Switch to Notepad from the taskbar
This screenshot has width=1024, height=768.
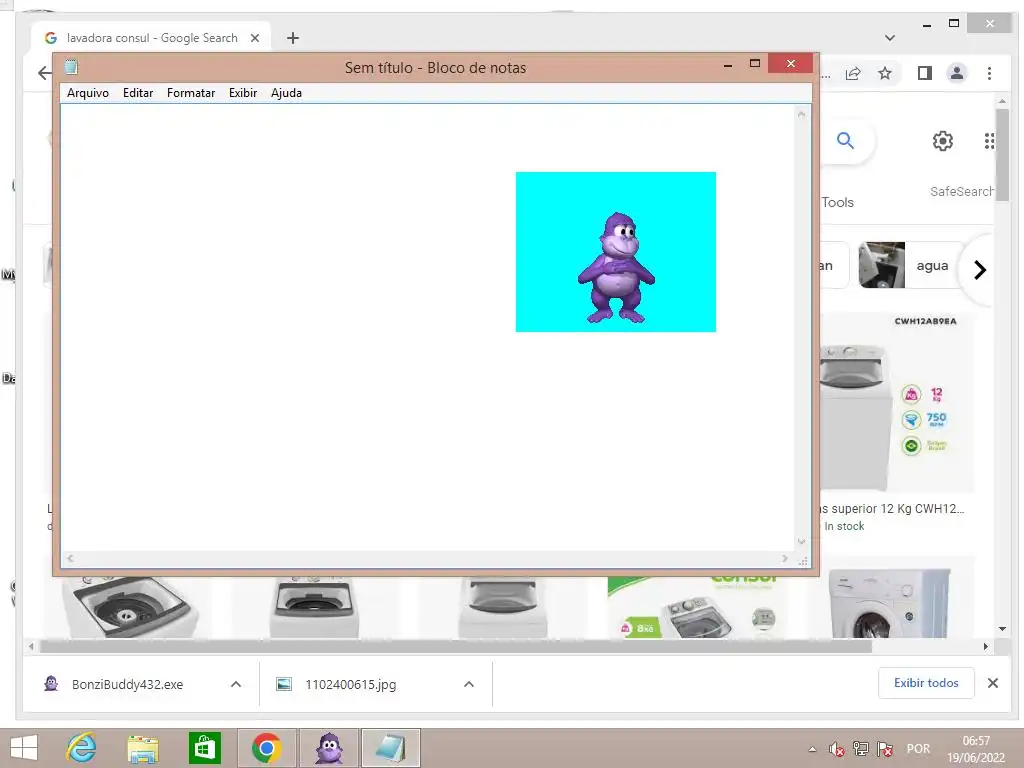click(x=391, y=748)
